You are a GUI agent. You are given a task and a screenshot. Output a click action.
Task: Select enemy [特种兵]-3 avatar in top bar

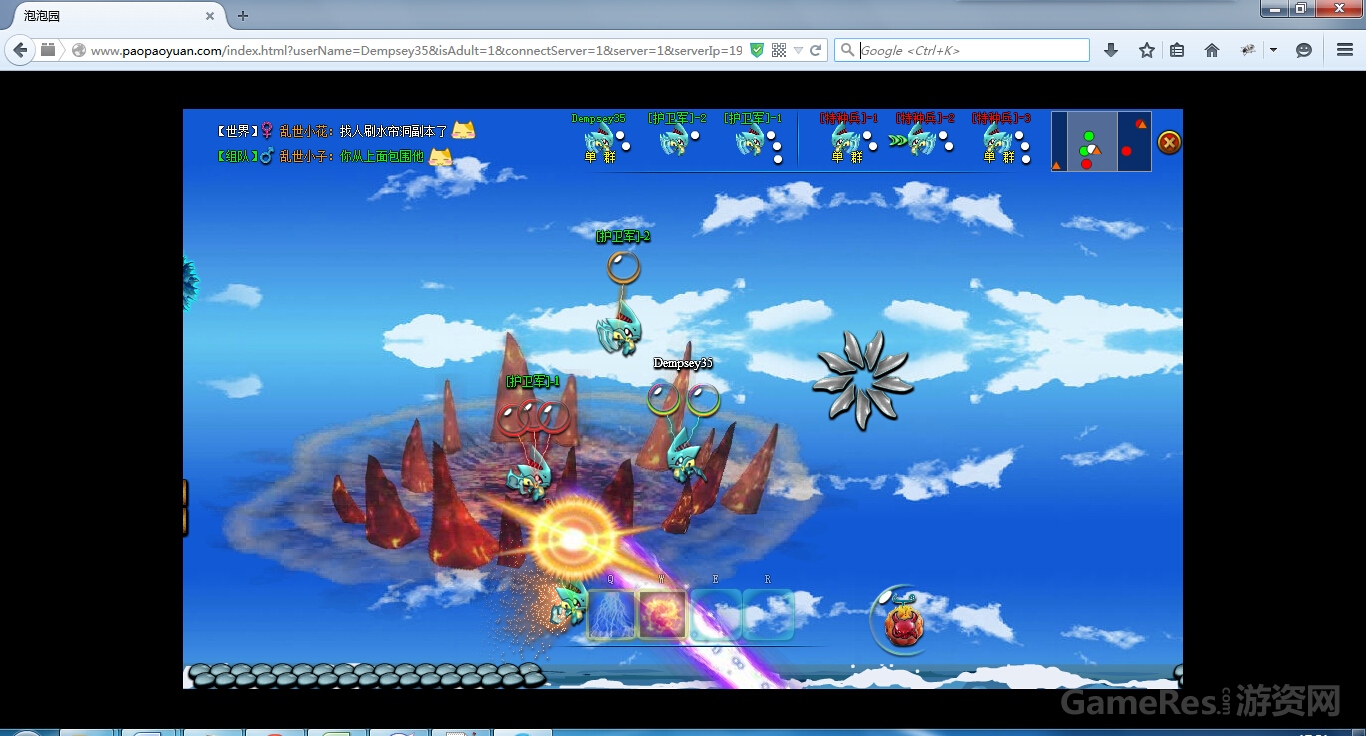point(998,139)
